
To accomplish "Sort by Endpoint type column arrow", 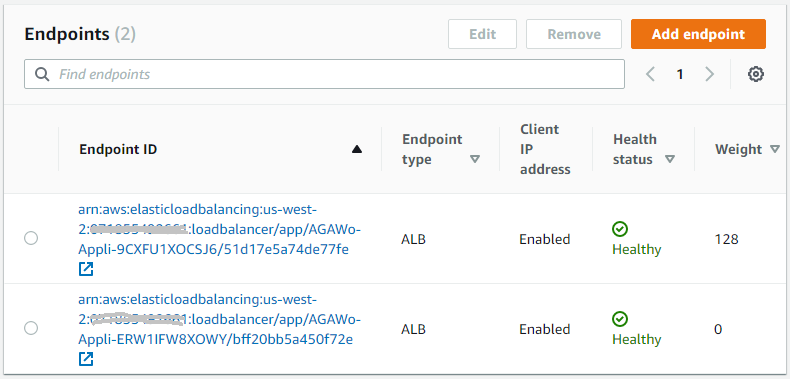I will [475, 159].
